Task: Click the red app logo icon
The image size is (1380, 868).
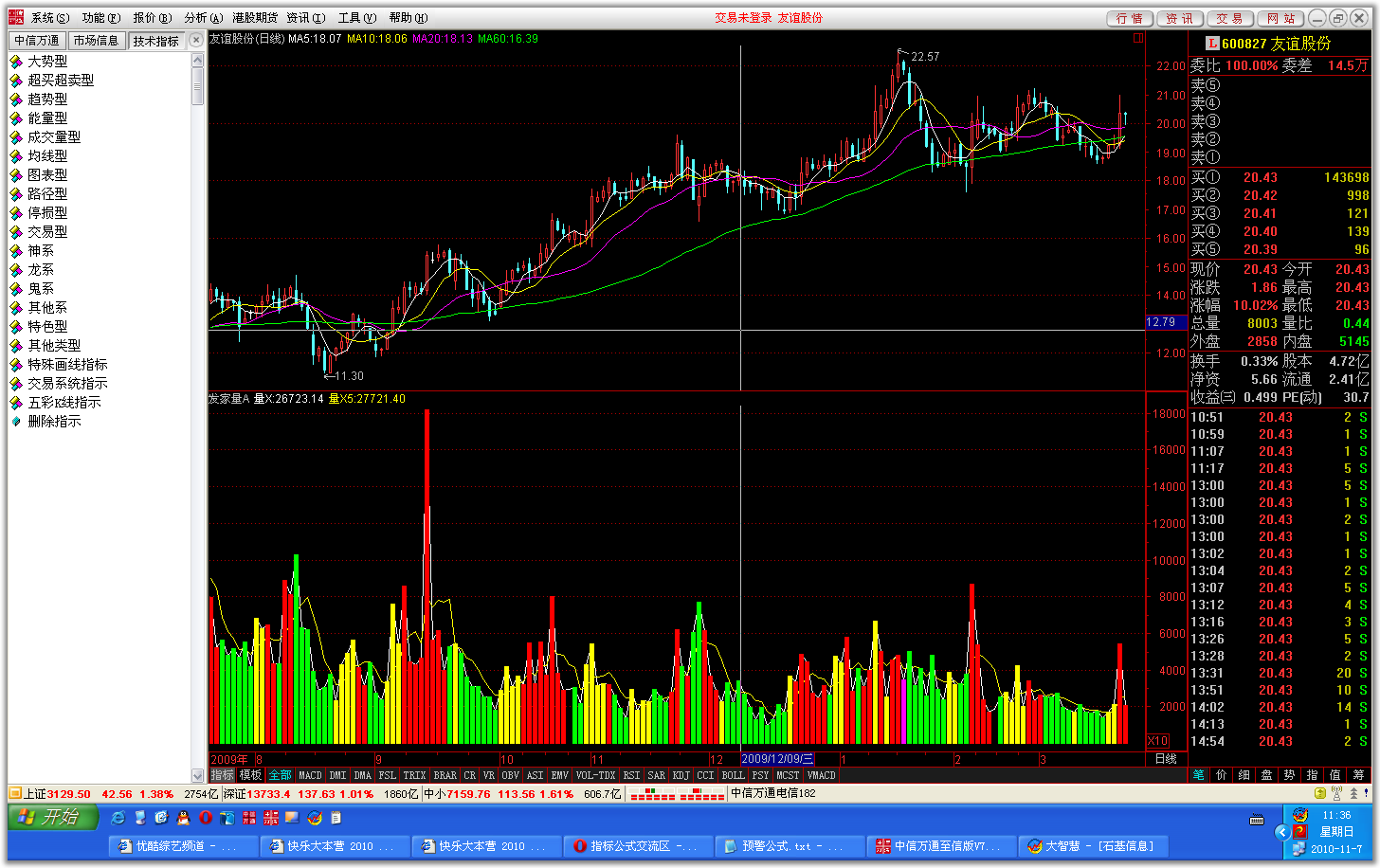Action: tap(16, 17)
